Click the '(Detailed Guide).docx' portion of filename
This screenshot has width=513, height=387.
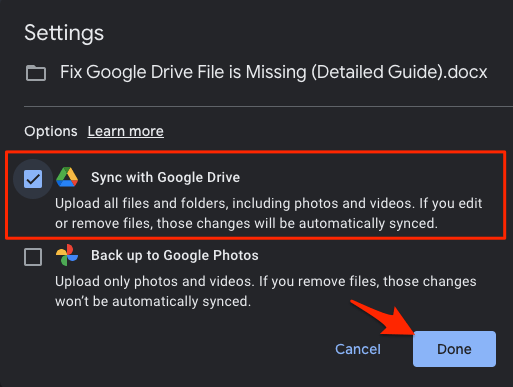point(399,72)
